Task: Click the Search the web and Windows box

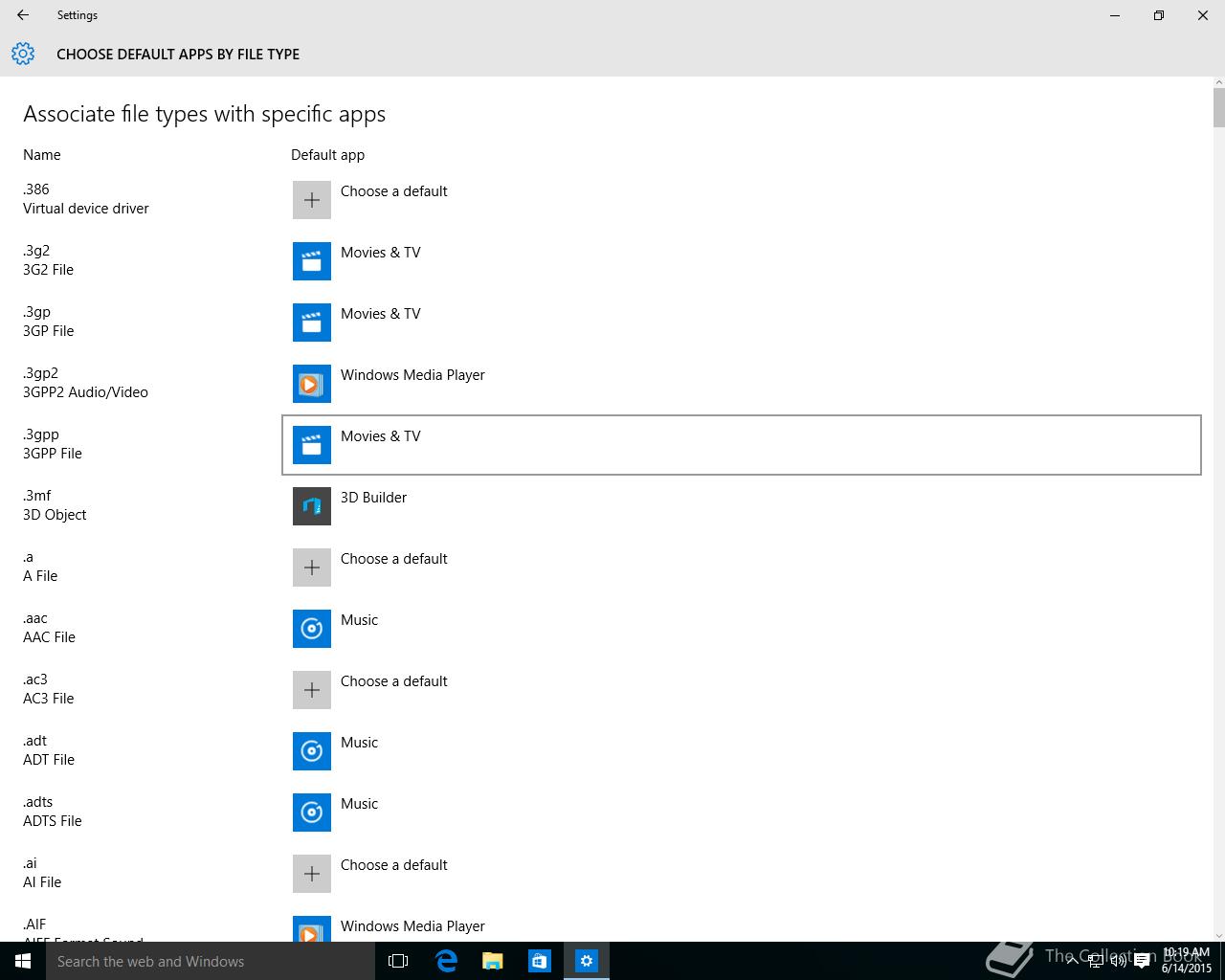Action: [211, 961]
